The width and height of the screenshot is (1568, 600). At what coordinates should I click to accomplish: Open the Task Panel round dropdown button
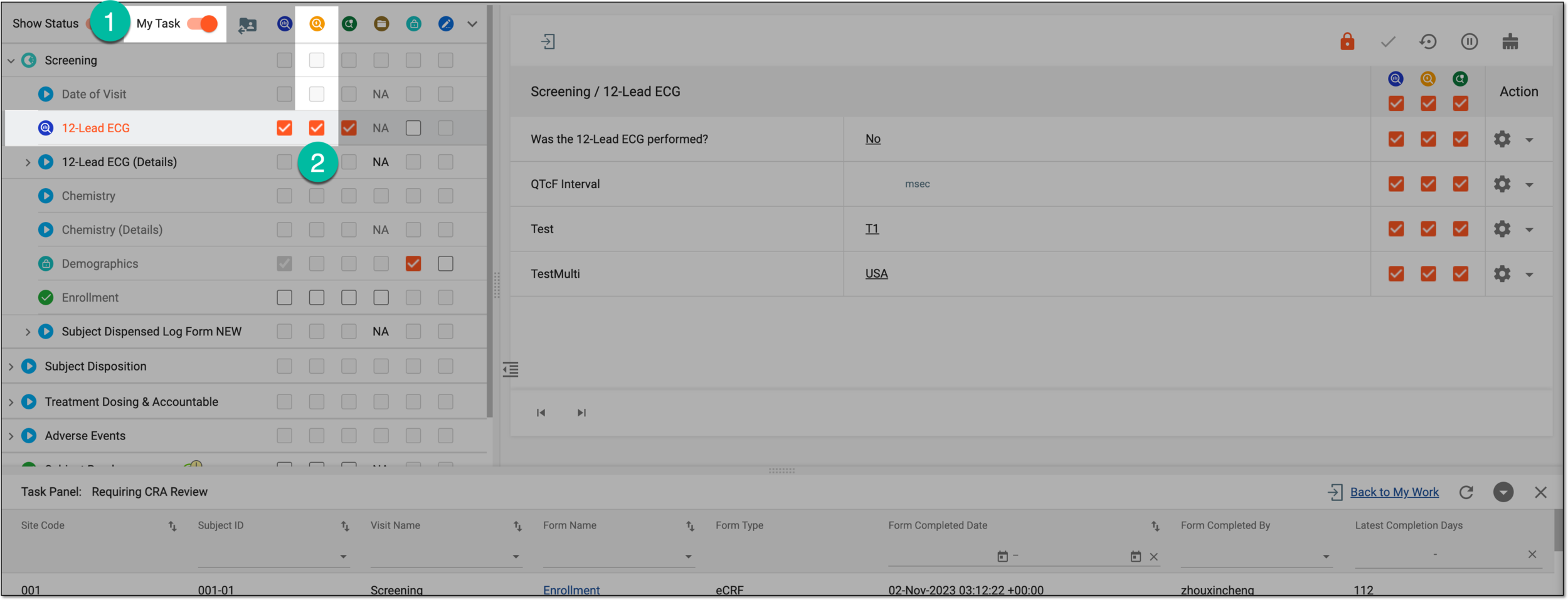coord(1503,493)
